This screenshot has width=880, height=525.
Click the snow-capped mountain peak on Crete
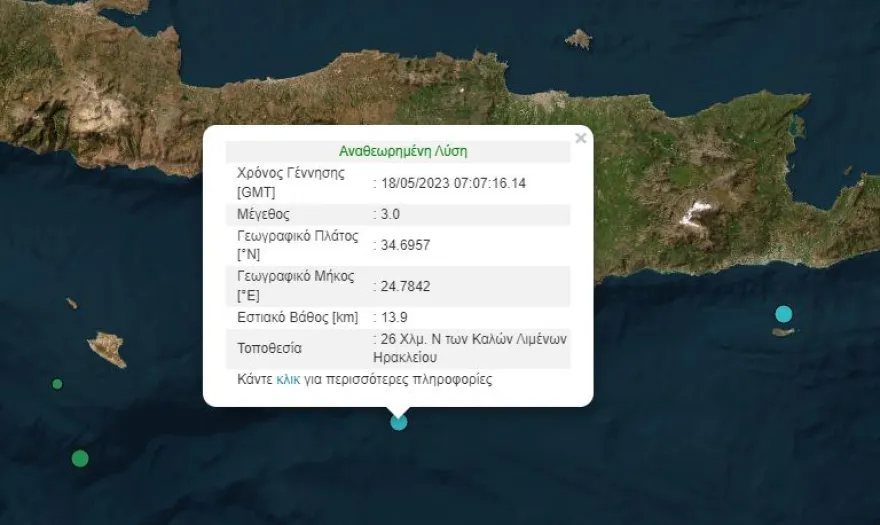click(696, 212)
